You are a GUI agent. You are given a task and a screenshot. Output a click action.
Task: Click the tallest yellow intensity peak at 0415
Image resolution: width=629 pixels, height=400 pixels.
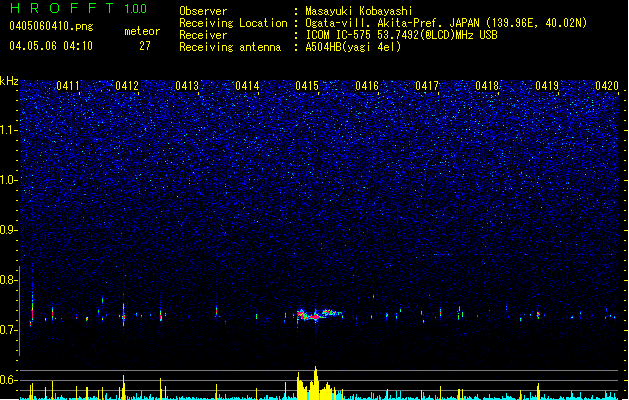[x=316, y=382]
